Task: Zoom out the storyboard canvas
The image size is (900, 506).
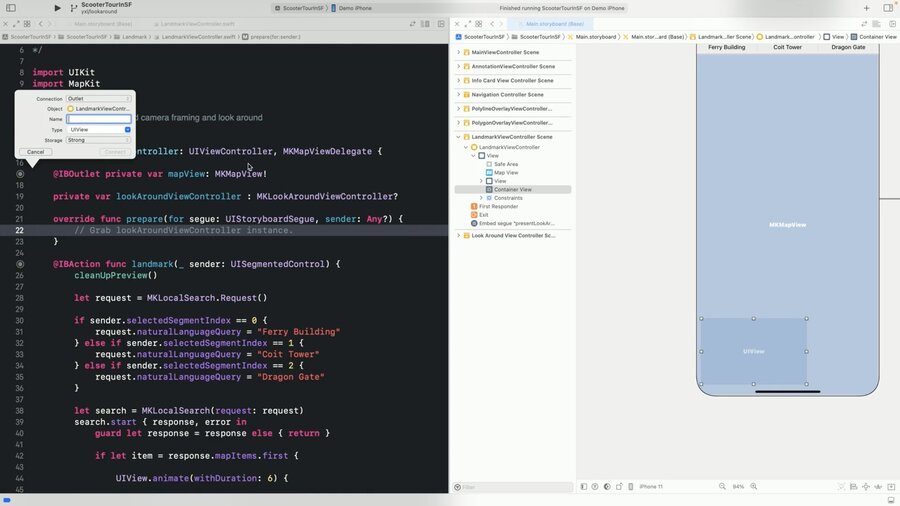Action: 722,486
